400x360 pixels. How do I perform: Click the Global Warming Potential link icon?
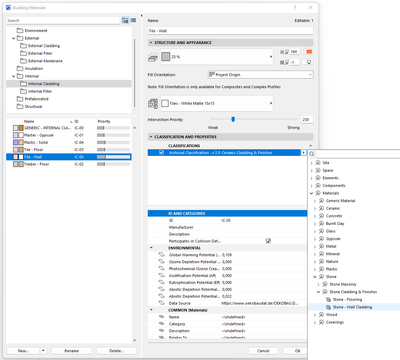pos(162,255)
